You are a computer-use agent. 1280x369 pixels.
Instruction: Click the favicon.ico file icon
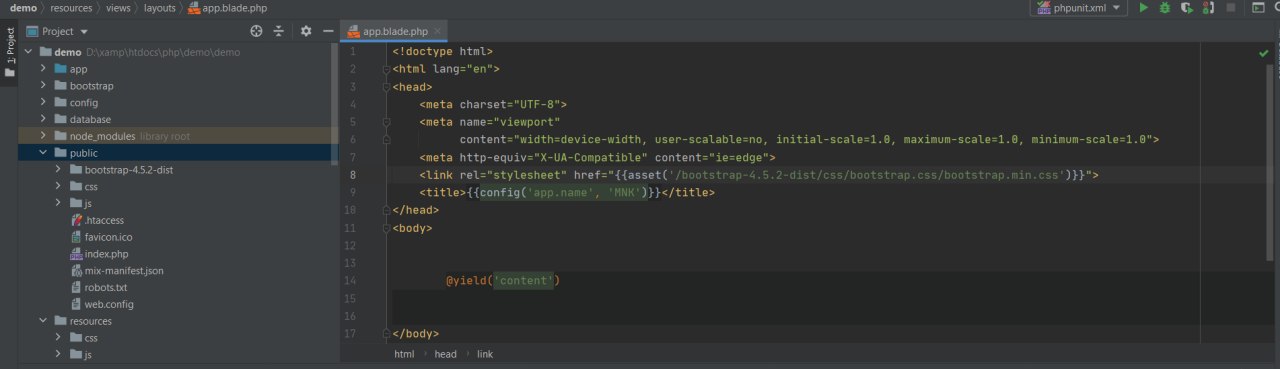pos(76,237)
